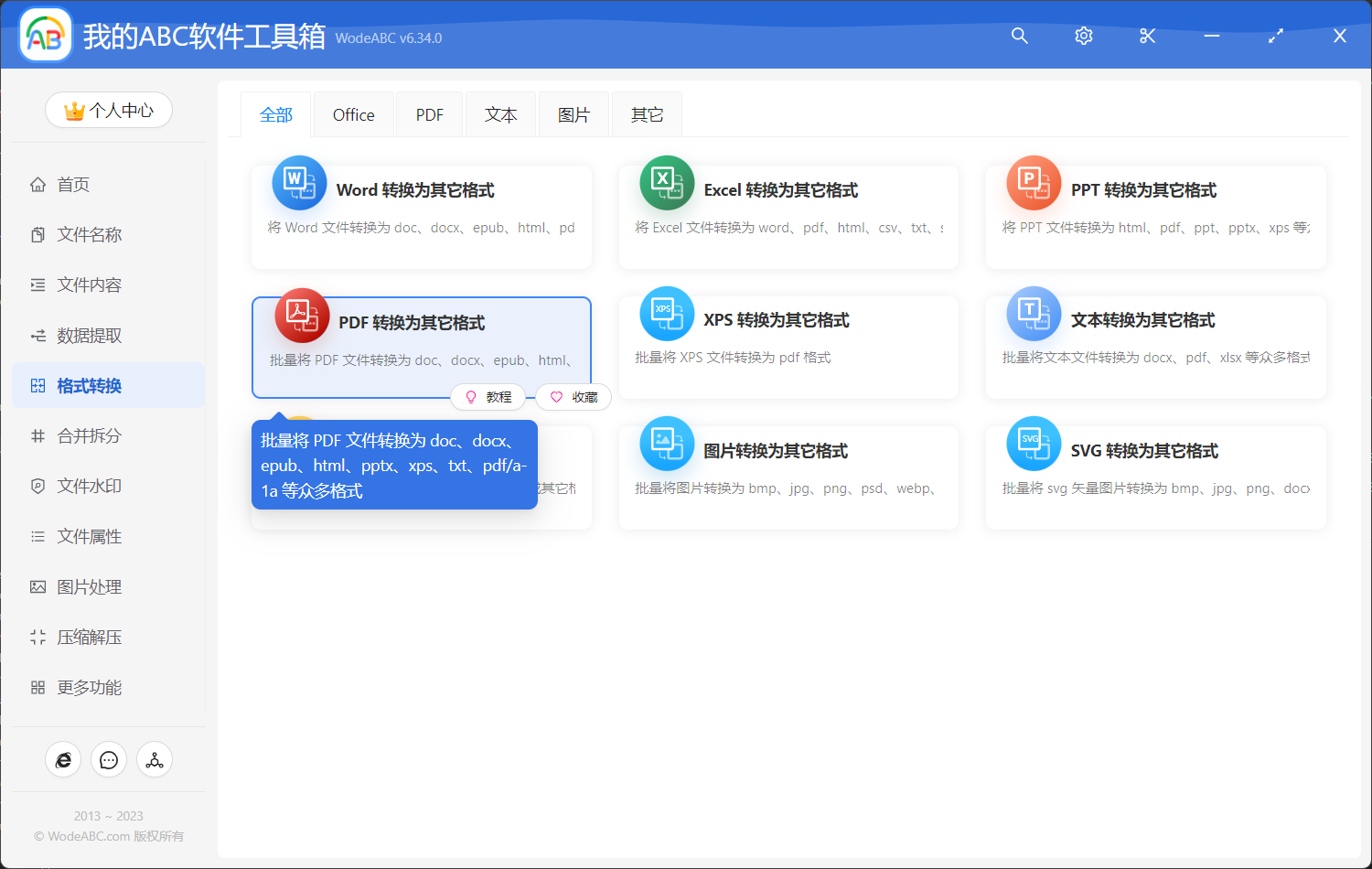Click the 教程 tutorial button
This screenshot has height=869, width=1372.
click(x=488, y=396)
